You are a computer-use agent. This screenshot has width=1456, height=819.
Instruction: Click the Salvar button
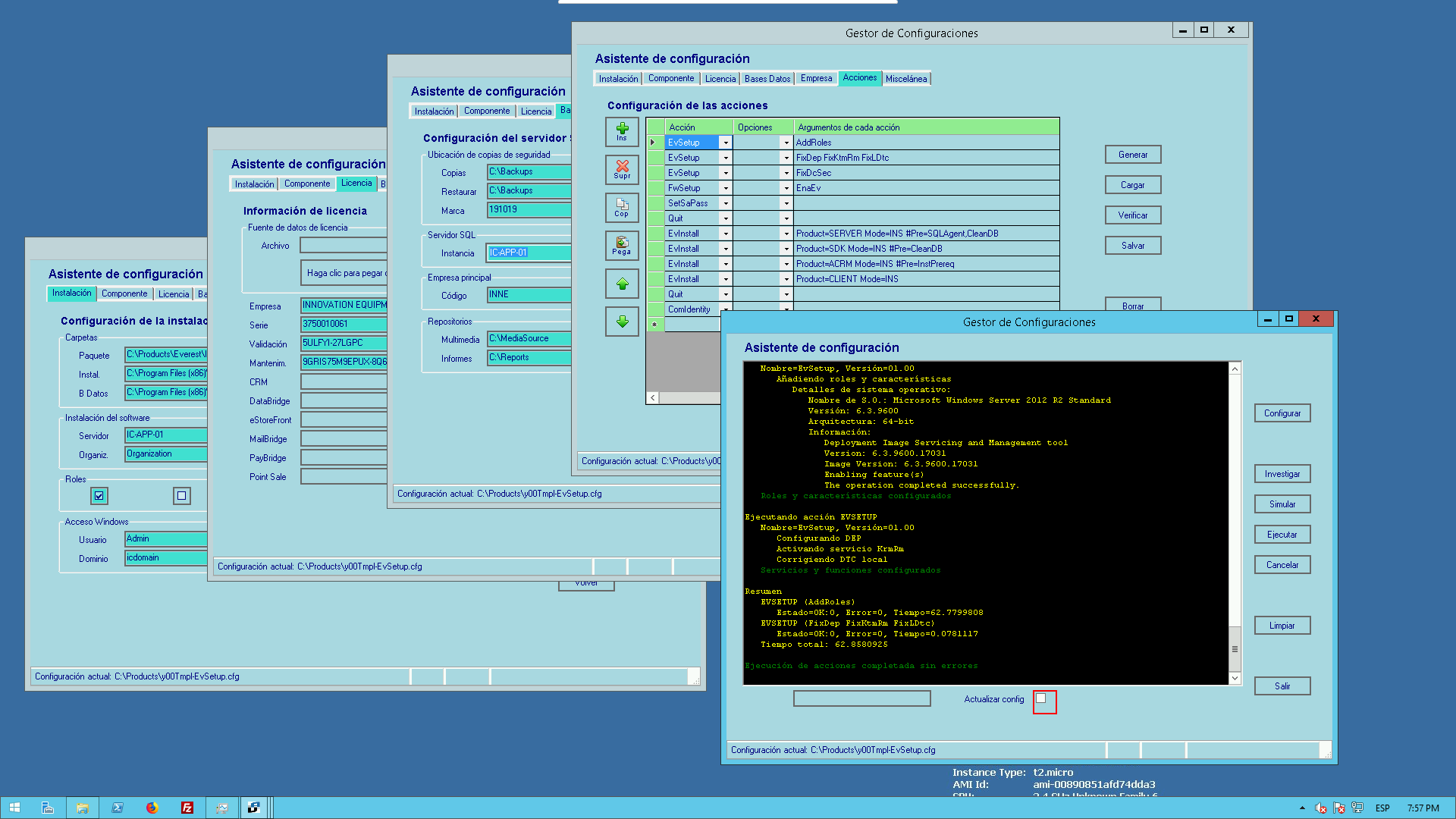(x=1133, y=246)
